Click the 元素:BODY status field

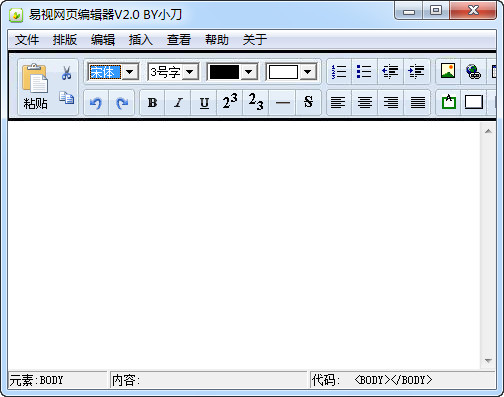(x=57, y=380)
